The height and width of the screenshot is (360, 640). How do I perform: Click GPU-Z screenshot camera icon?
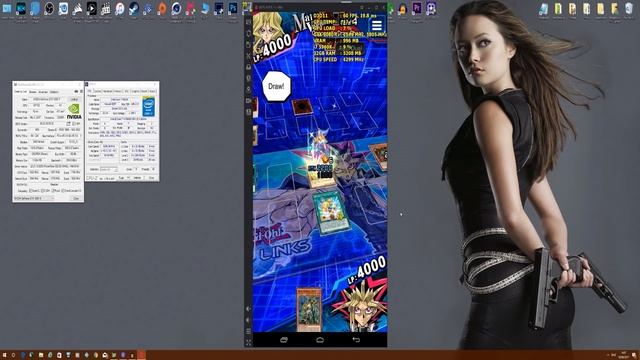(76, 91)
